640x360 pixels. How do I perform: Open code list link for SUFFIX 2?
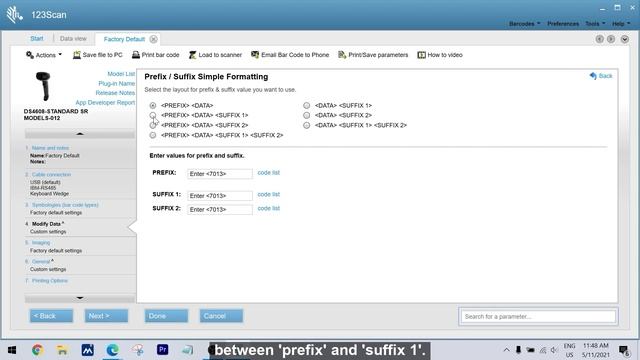click(x=269, y=208)
